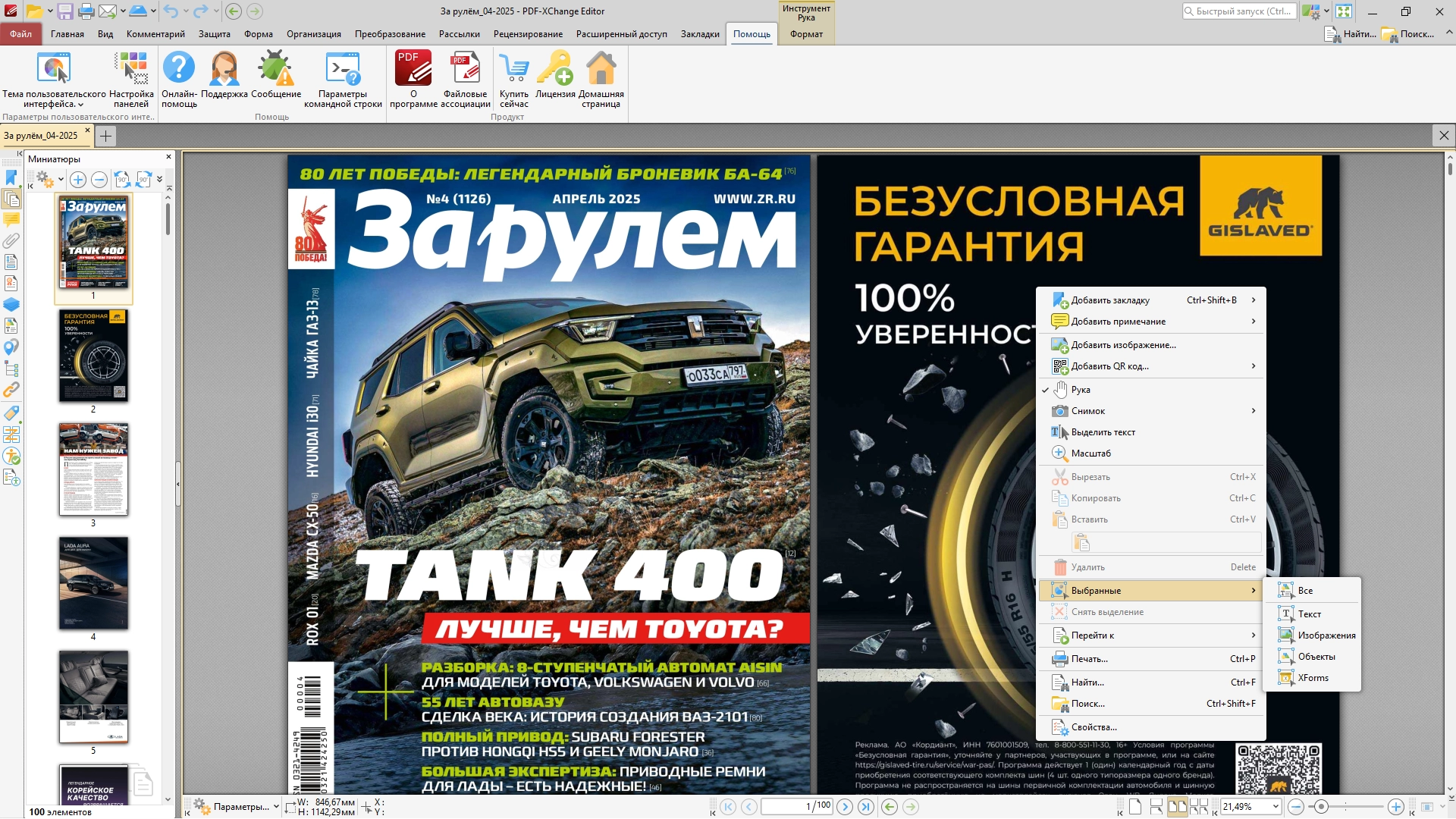Expand the UI theme dropdown
Screen dimensions: 1456x819
pyautogui.click(x=80, y=105)
